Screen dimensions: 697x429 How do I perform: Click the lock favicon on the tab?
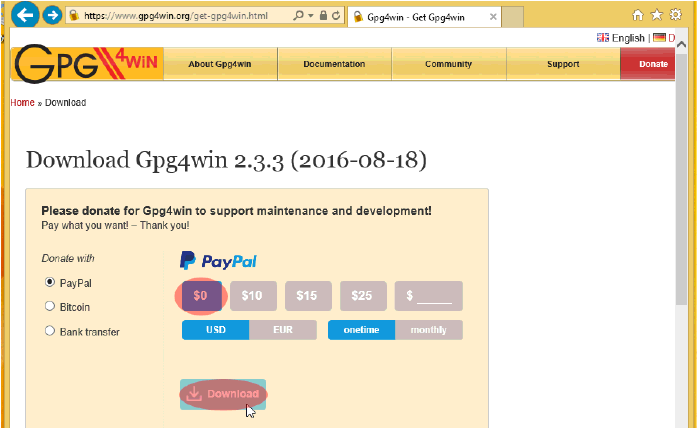[358, 17]
